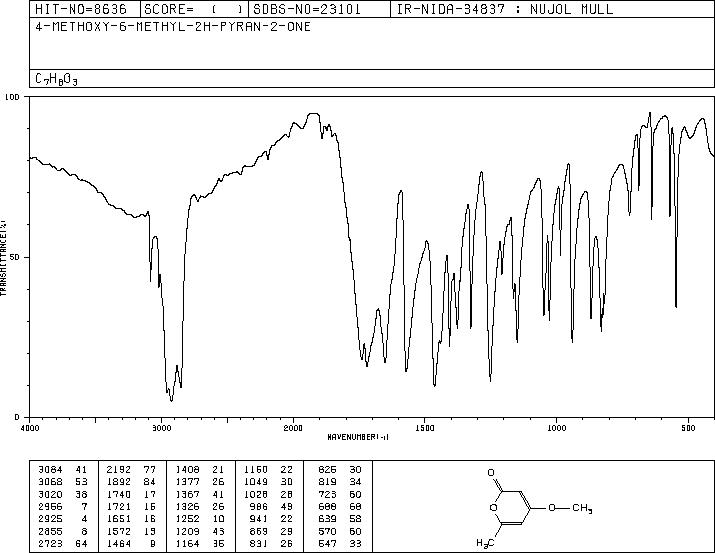Select peak table entry 819
This screenshot has height=553, width=715.
pyautogui.click(x=327, y=482)
